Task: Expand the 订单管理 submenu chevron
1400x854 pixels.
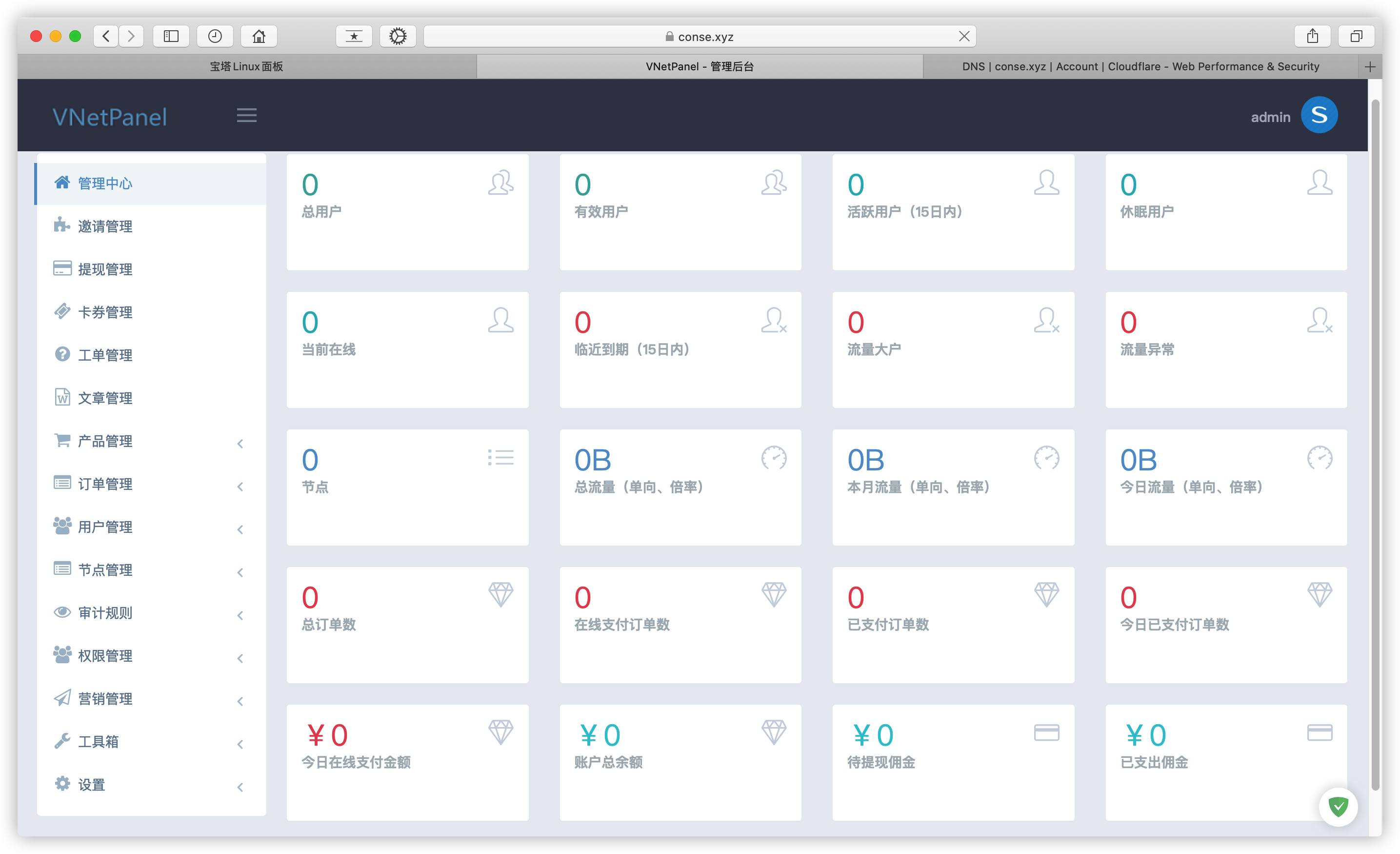Action: tap(240, 487)
